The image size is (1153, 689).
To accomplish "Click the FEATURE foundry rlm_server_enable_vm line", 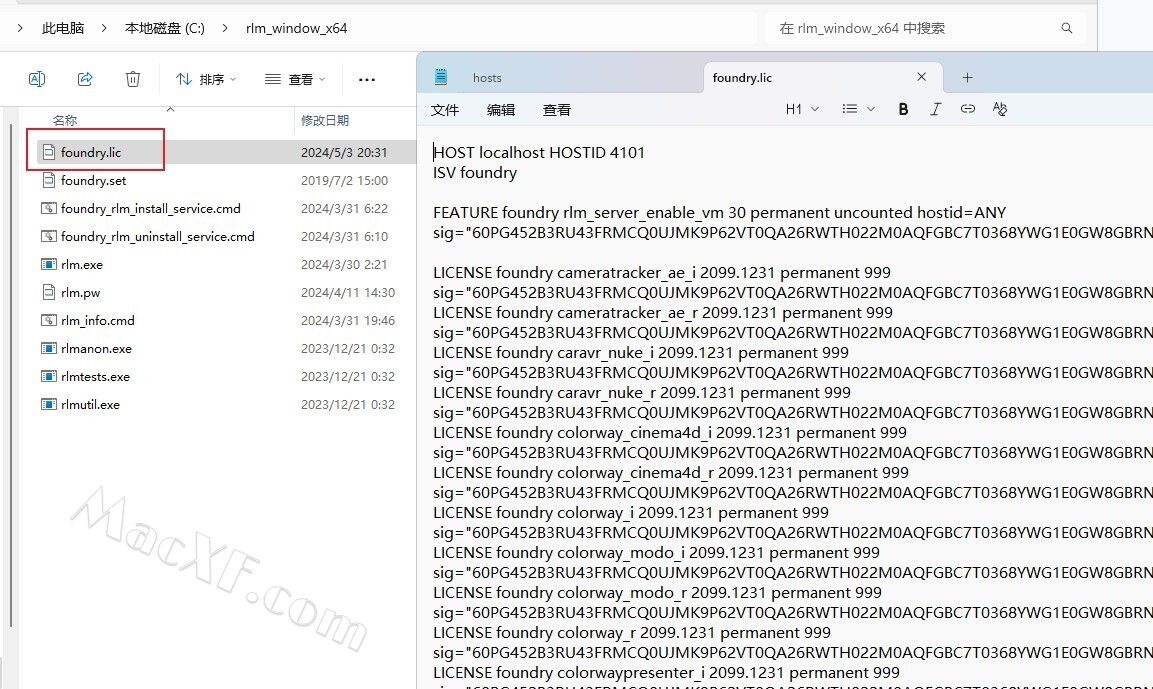I will click(x=719, y=213).
